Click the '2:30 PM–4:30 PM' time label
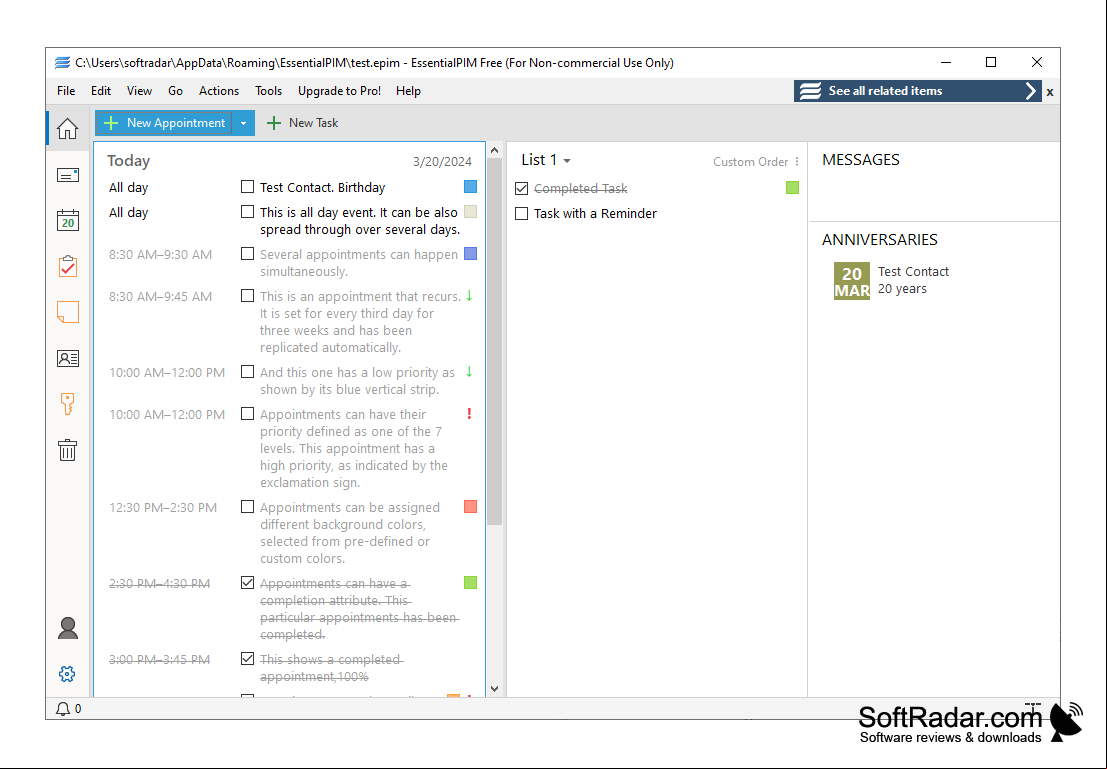Image resolution: width=1107 pixels, height=769 pixels. (160, 584)
